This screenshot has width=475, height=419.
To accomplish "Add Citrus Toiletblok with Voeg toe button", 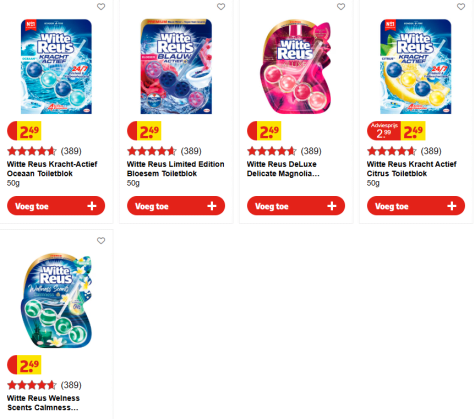I will click(x=416, y=206).
